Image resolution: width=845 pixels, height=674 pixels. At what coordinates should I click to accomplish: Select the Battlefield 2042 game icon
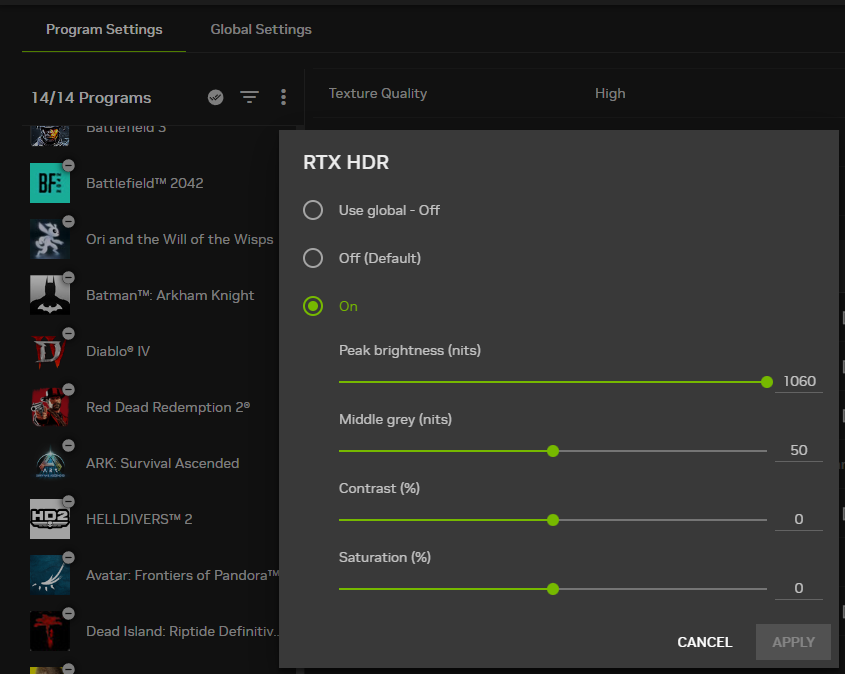click(50, 183)
